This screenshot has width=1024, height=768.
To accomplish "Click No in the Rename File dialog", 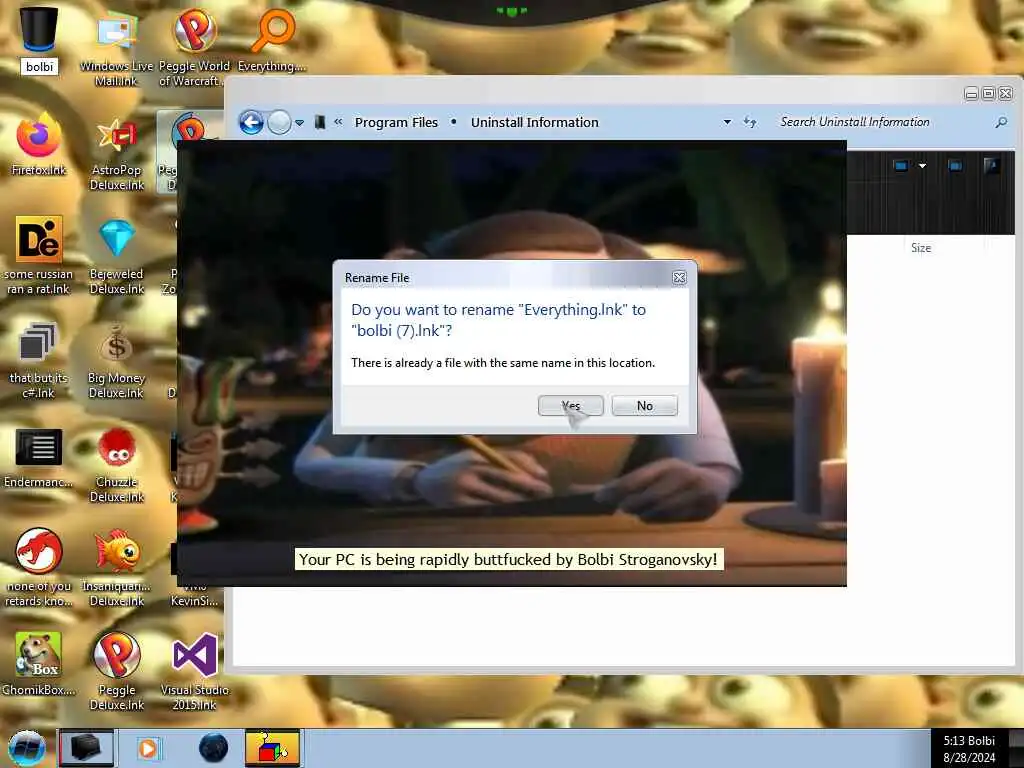I will pyautogui.click(x=645, y=406).
